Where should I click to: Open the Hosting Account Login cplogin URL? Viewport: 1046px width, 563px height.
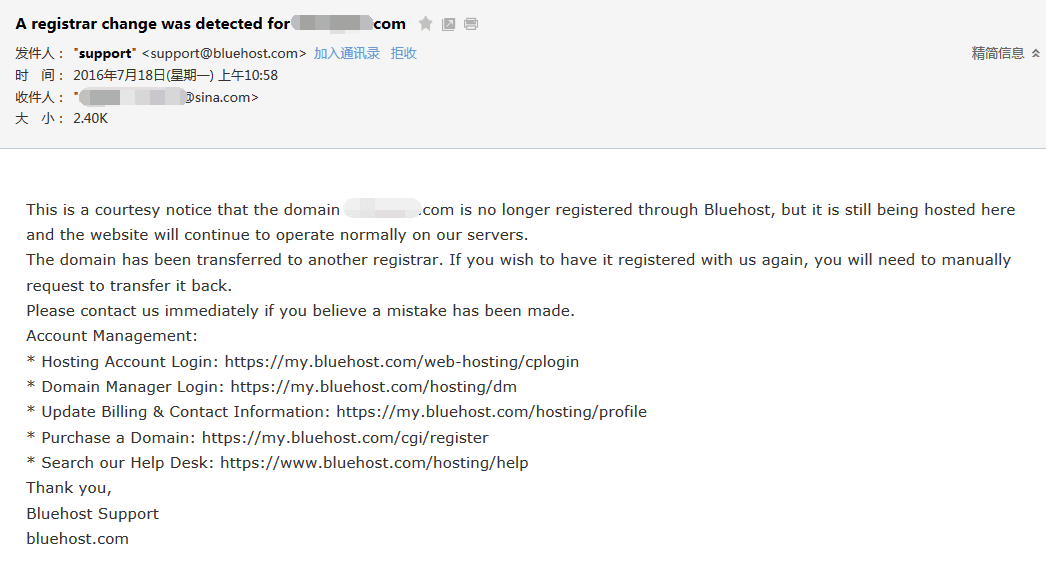pyautogui.click(x=401, y=361)
